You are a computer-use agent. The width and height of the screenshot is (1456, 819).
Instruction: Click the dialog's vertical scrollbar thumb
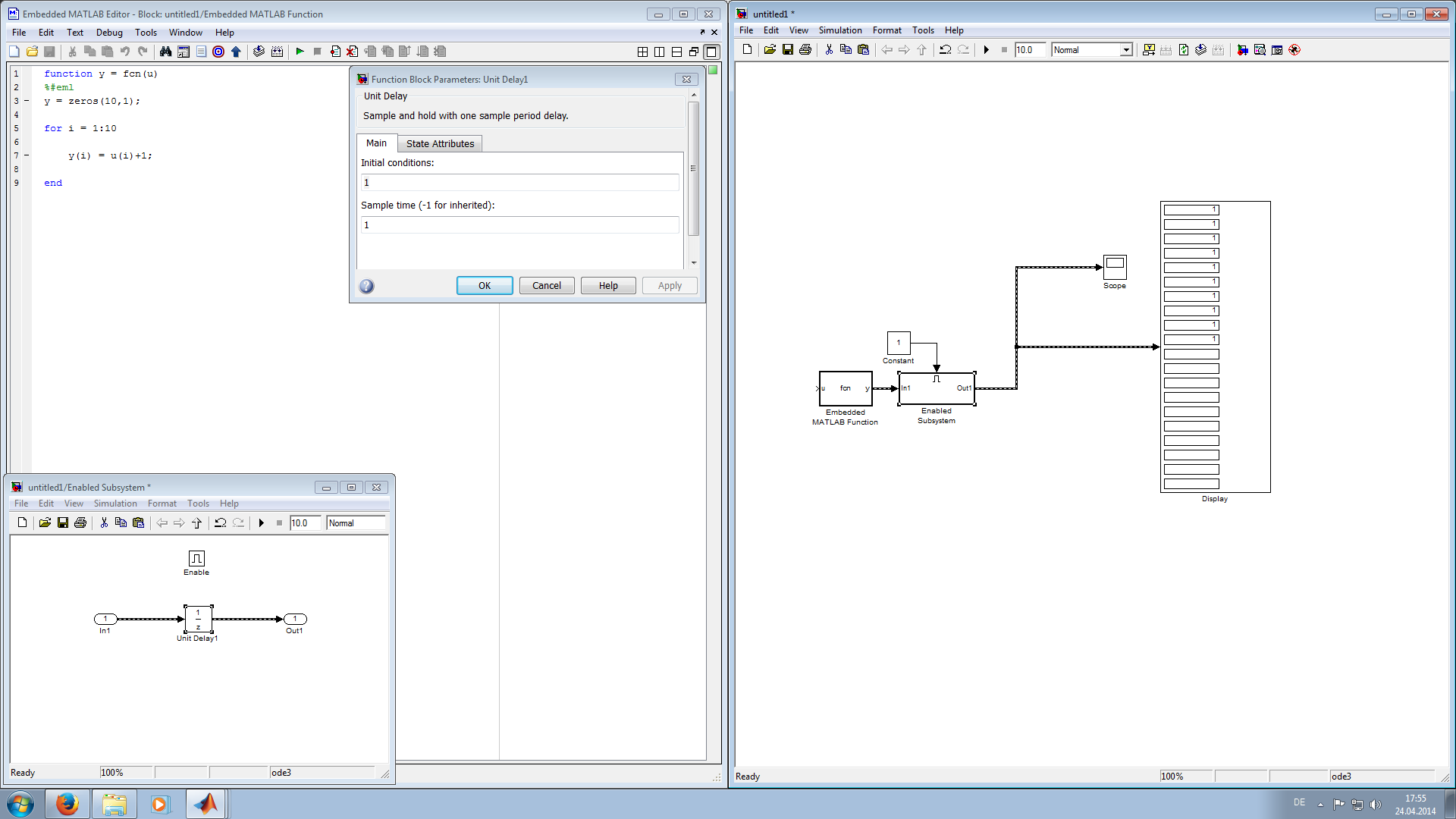pos(693,167)
